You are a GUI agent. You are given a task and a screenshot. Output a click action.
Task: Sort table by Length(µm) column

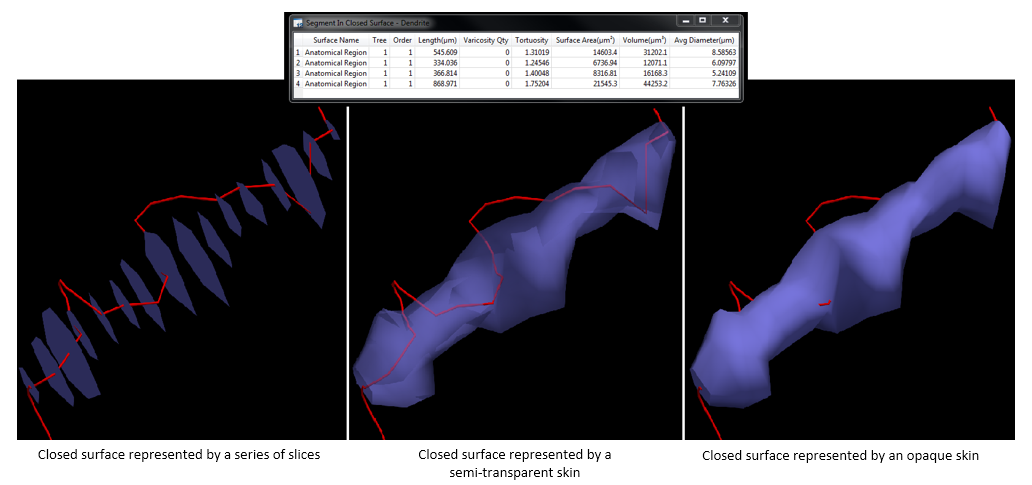(x=437, y=40)
